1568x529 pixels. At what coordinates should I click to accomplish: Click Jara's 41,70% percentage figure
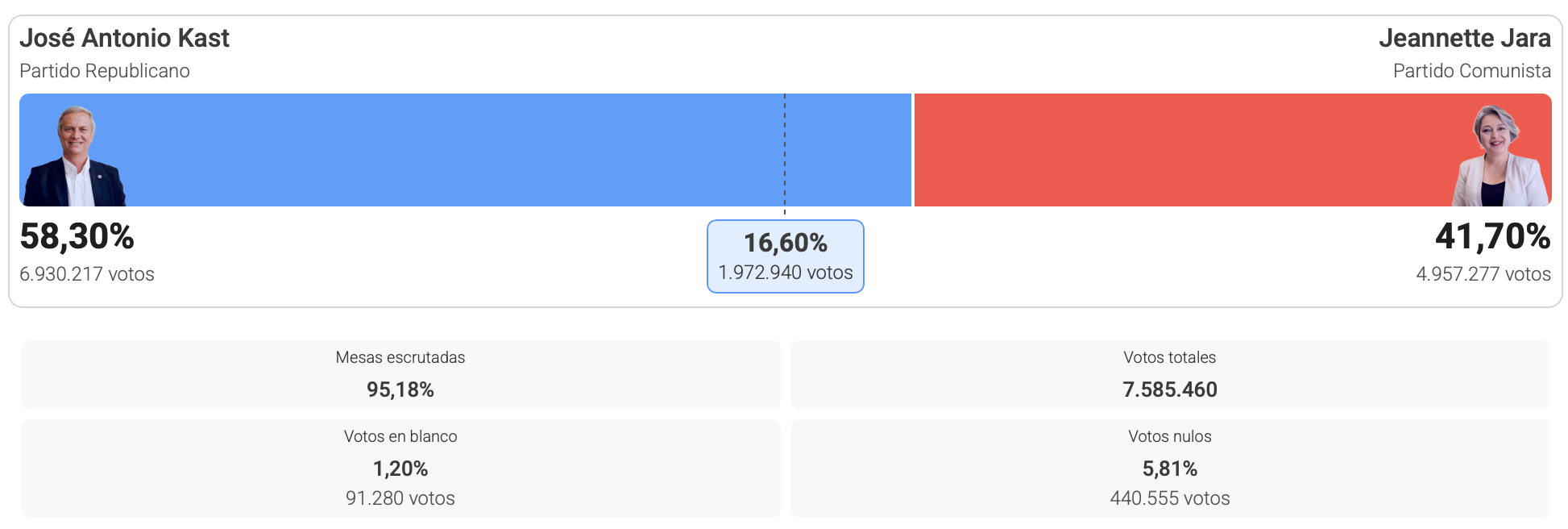[x=1492, y=236]
